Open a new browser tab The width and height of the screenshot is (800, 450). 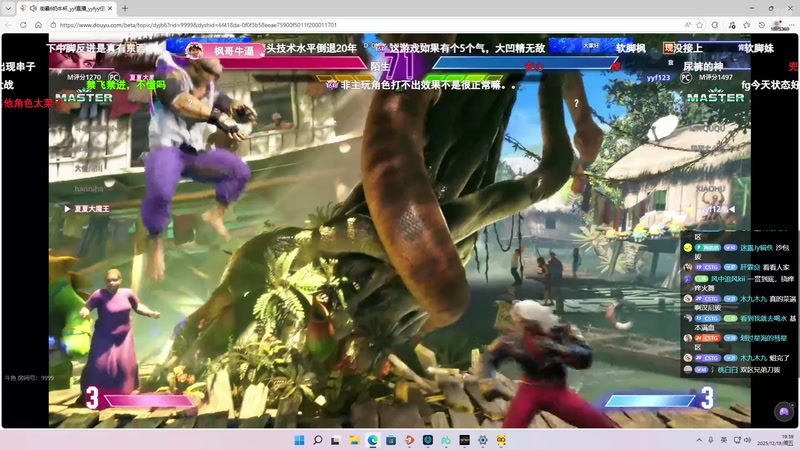pyautogui.click(x=125, y=8)
